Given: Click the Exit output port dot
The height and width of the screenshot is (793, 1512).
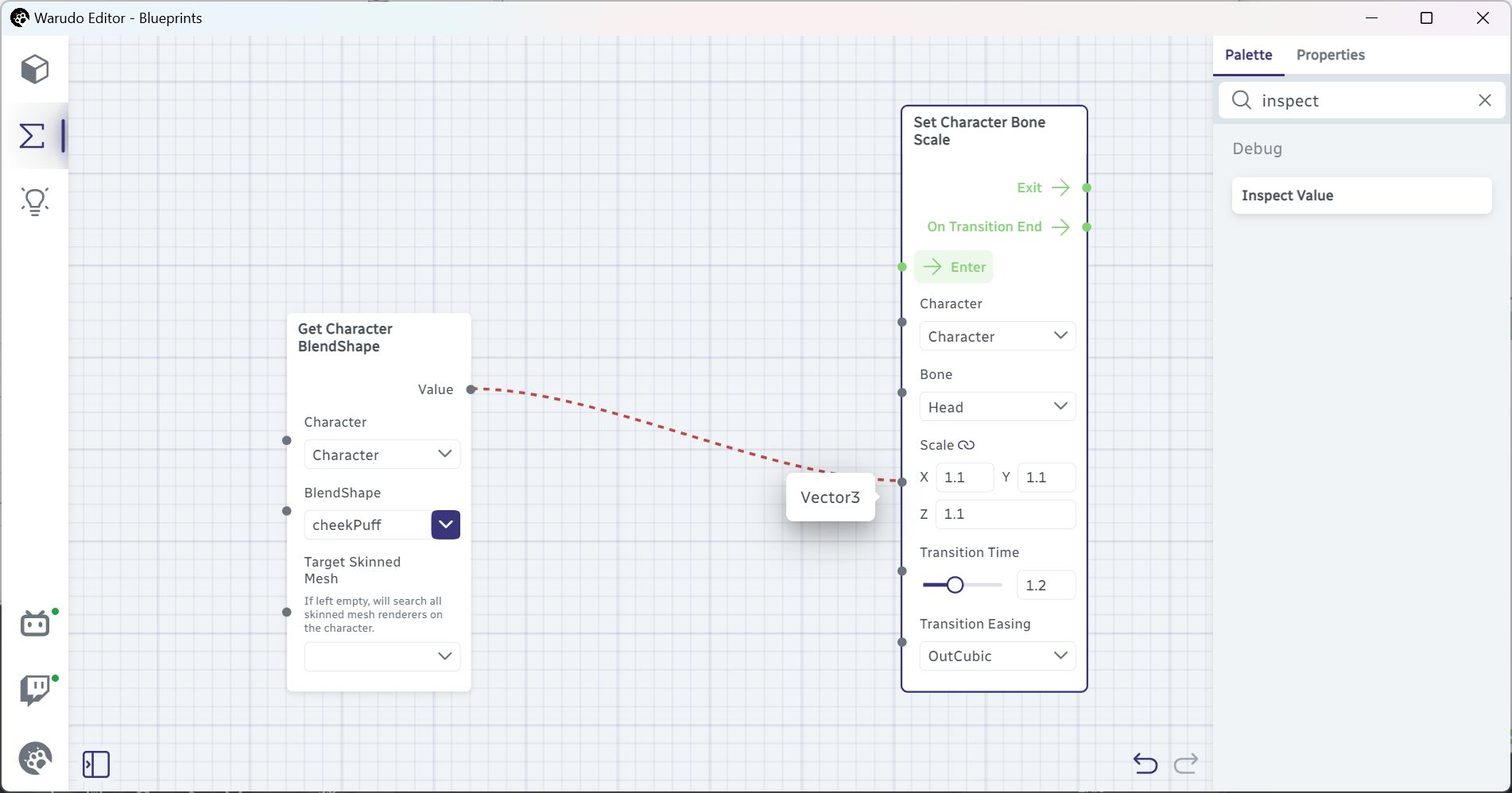Looking at the screenshot, I should pyautogui.click(x=1087, y=188).
